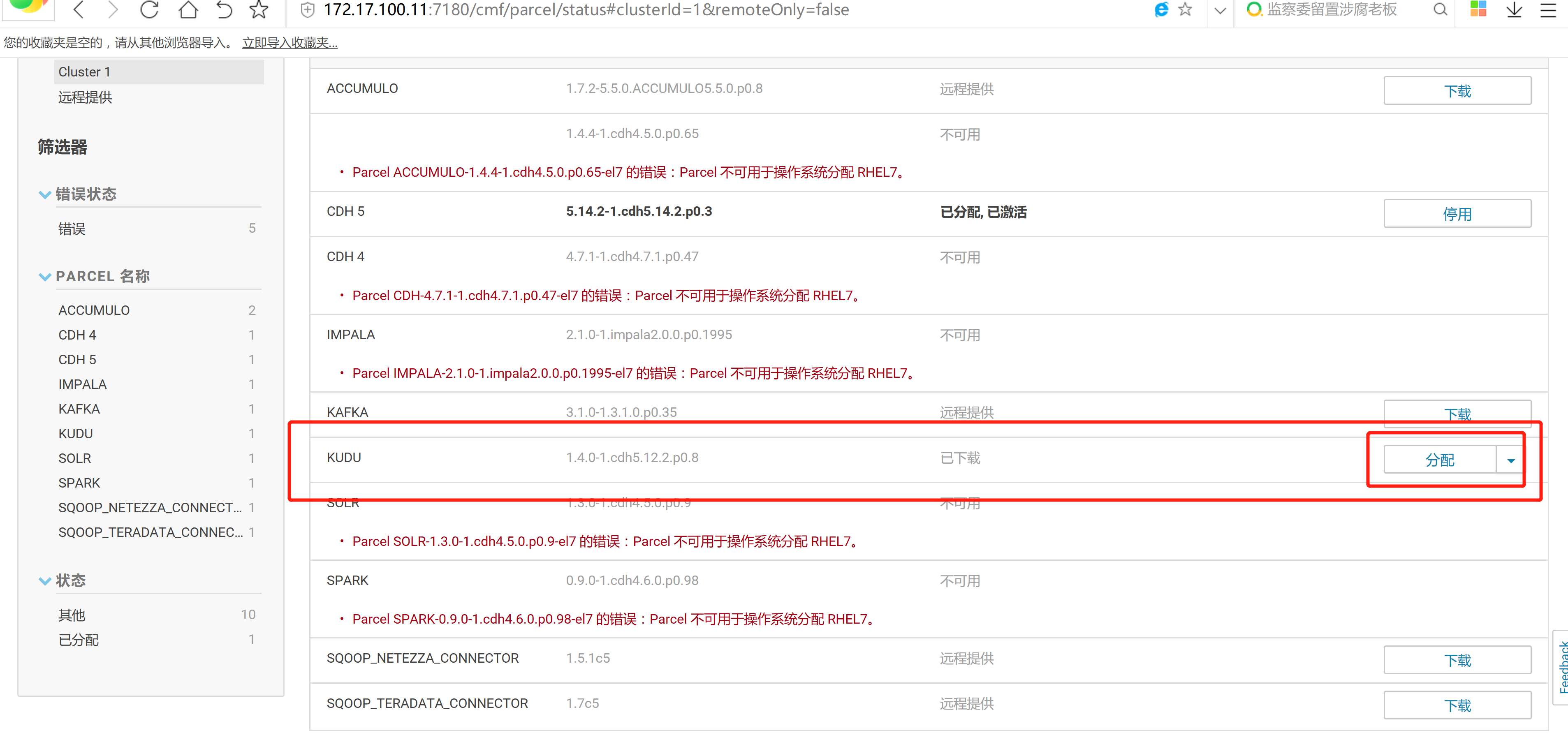The height and width of the screenshot is (756, 1568).
Task: Click the 立即导入收藏夹 import link
Action: pyautogui.click(x=290, y=43)
